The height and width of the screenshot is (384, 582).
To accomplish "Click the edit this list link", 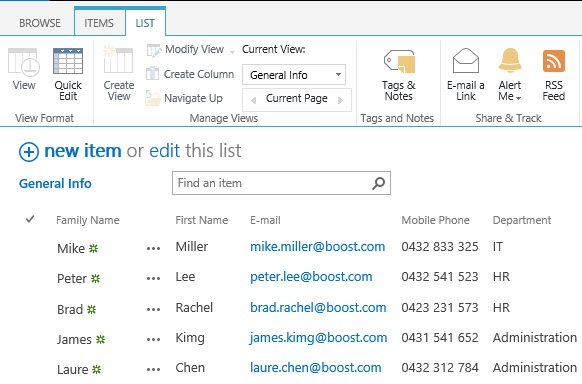I will tap(195, 151).
